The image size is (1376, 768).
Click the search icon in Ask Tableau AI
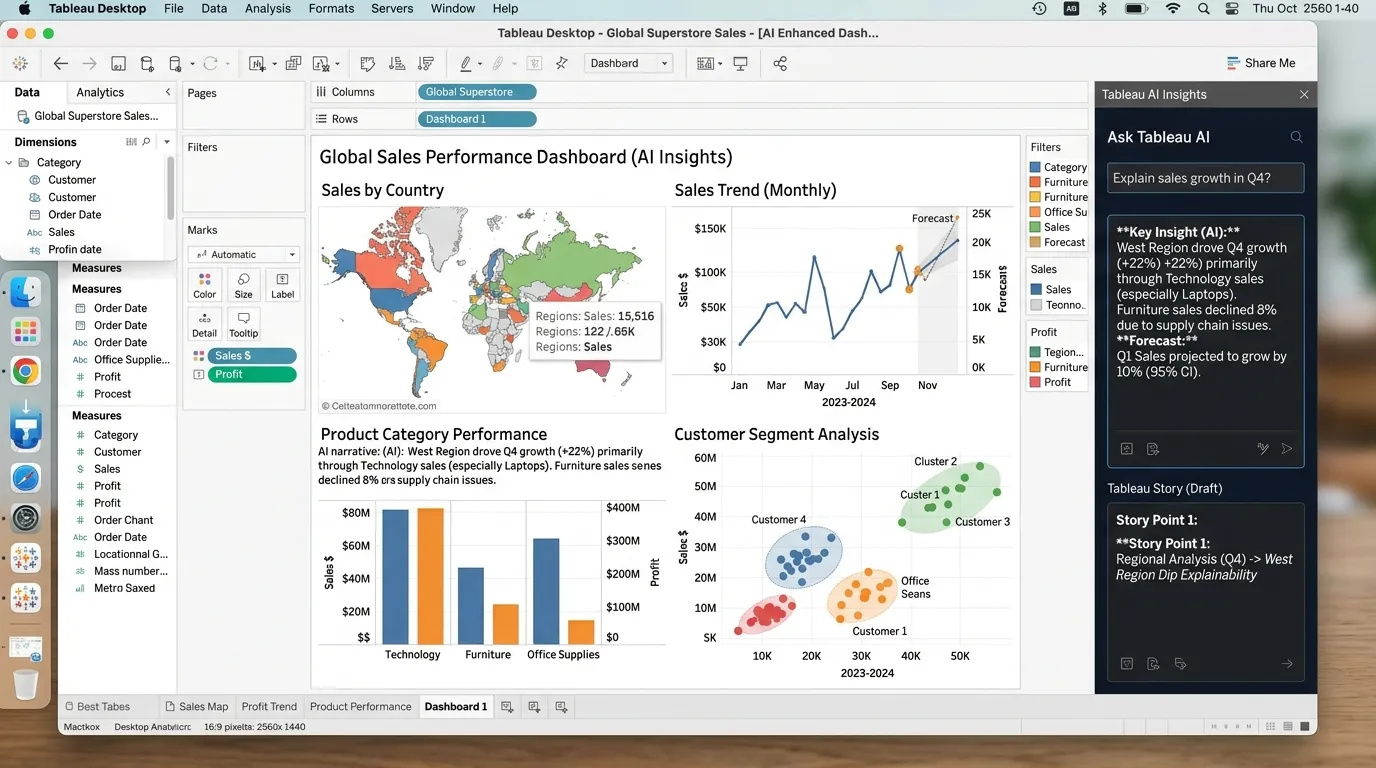pos(1296,137)
